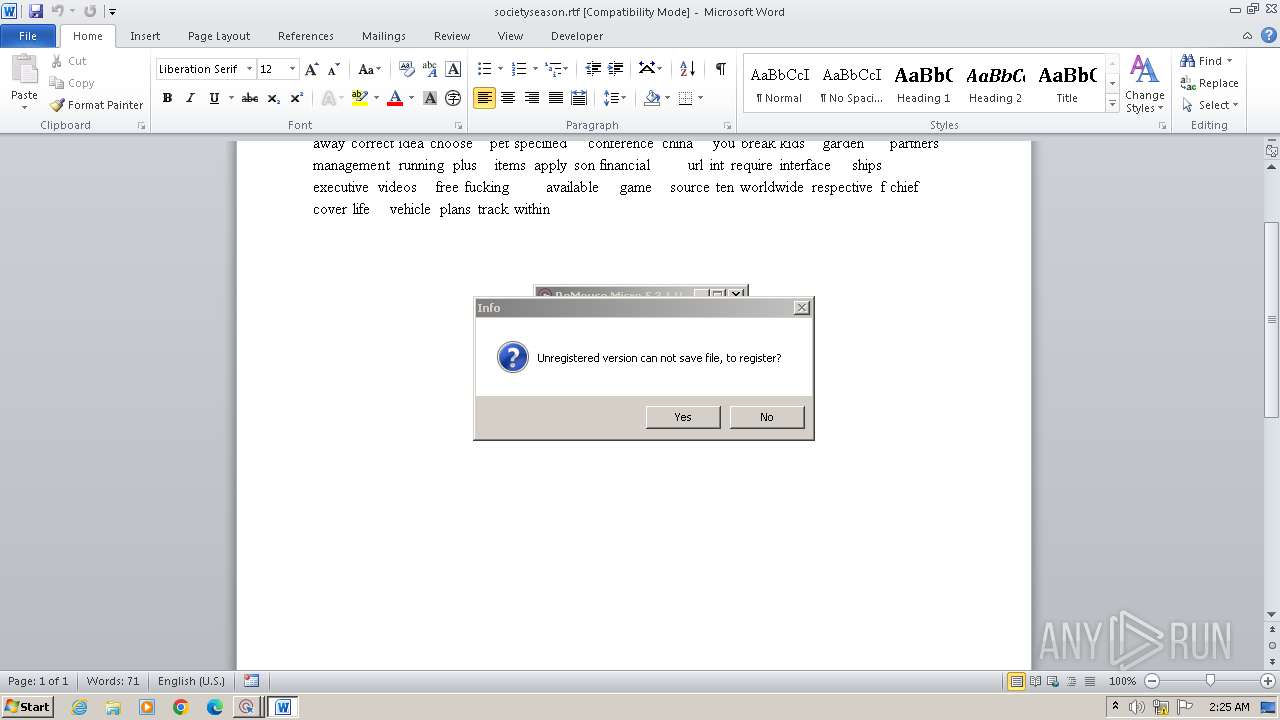
Task: Click the Chrome icon in taskbar
Action: (x=181, y=707)
